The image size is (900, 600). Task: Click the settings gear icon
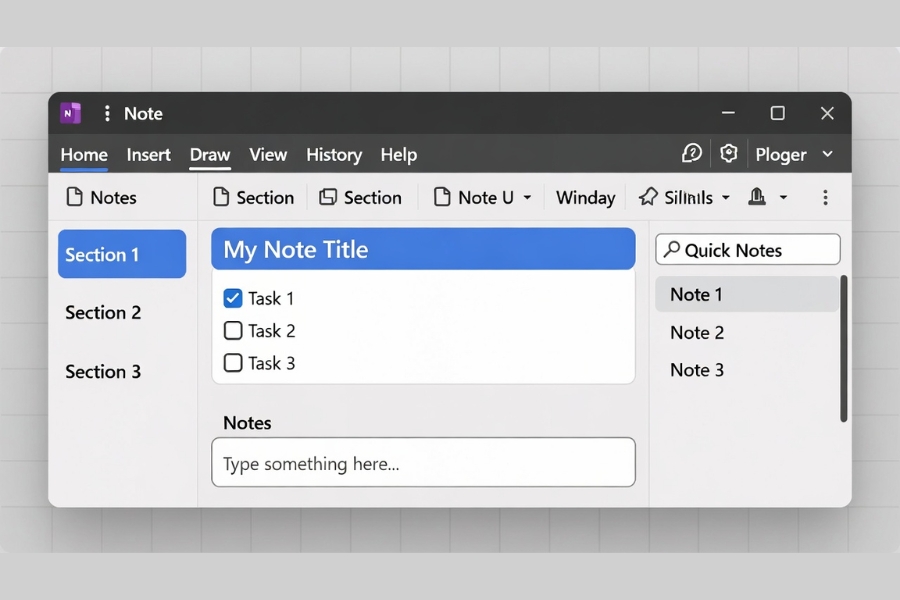tap(729, 153)
